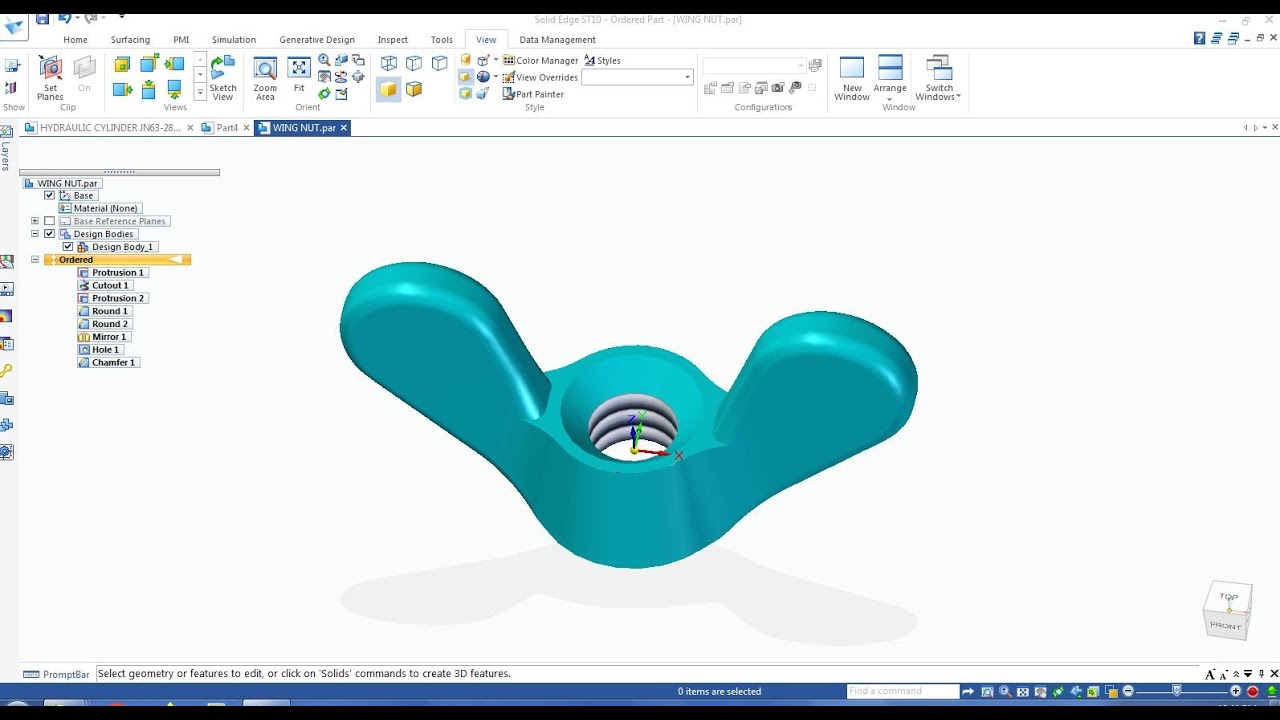Click the zoom slider handle

point(1177,691)
